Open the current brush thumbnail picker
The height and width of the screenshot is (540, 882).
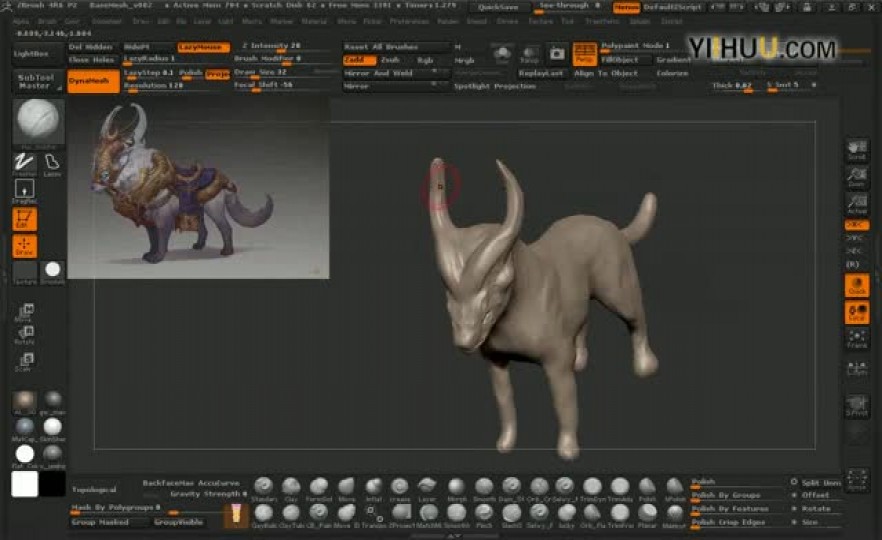[x=38, y=120]
